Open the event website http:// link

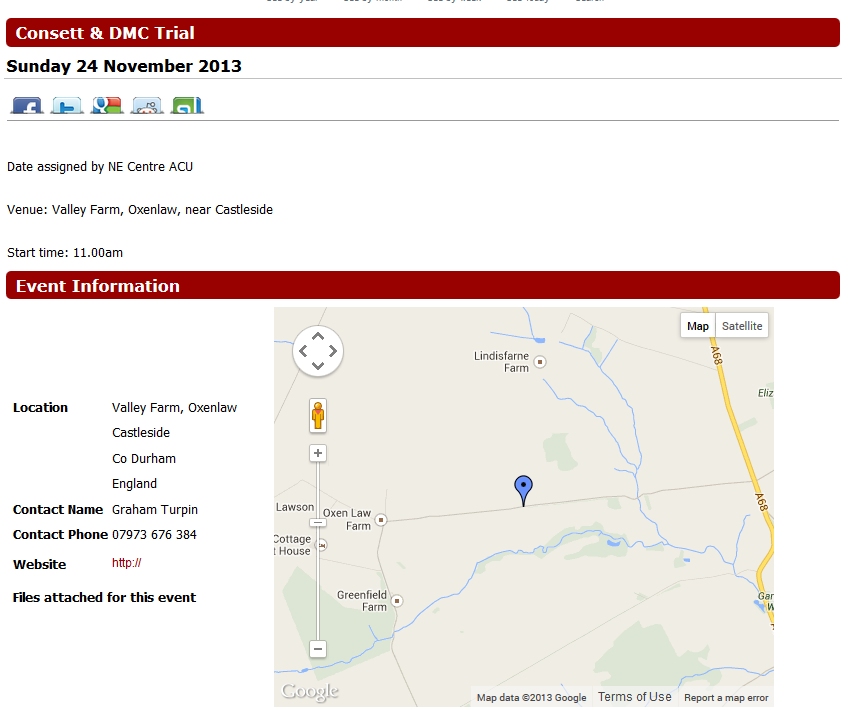pos(126,563)
